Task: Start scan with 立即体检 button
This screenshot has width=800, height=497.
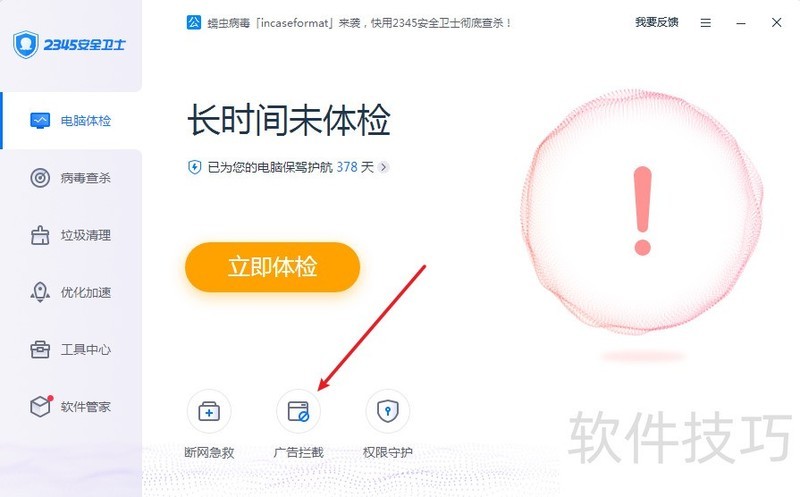Action: [272, 267]
